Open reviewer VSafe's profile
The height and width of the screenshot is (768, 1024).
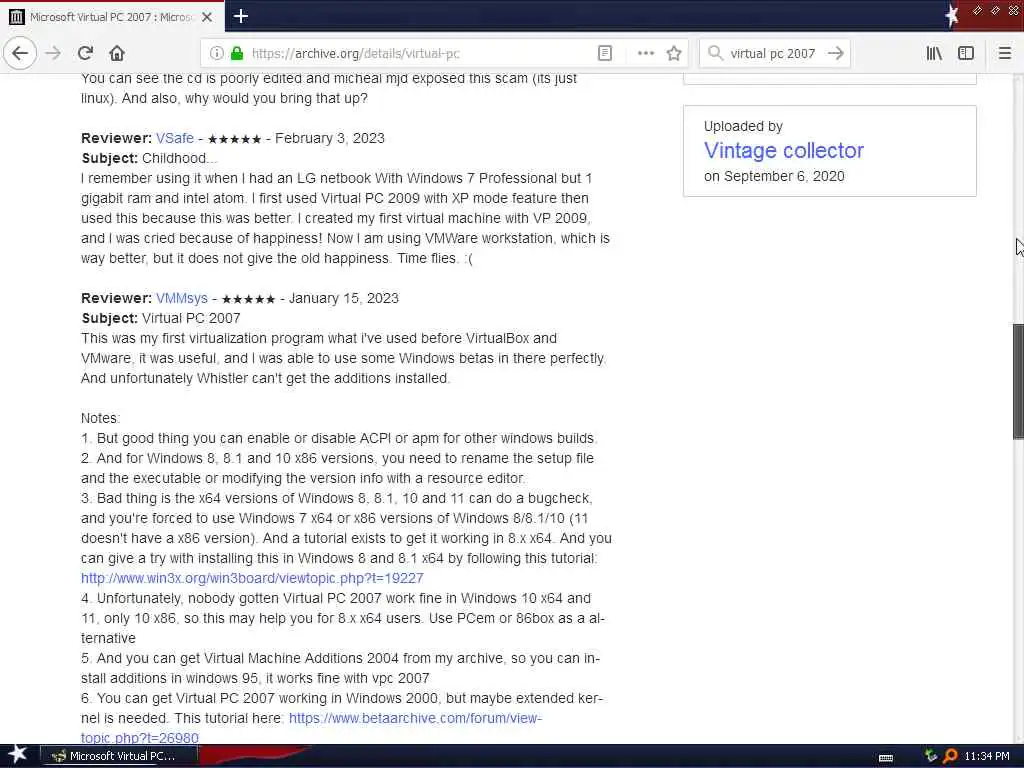(x=174, y=138)
